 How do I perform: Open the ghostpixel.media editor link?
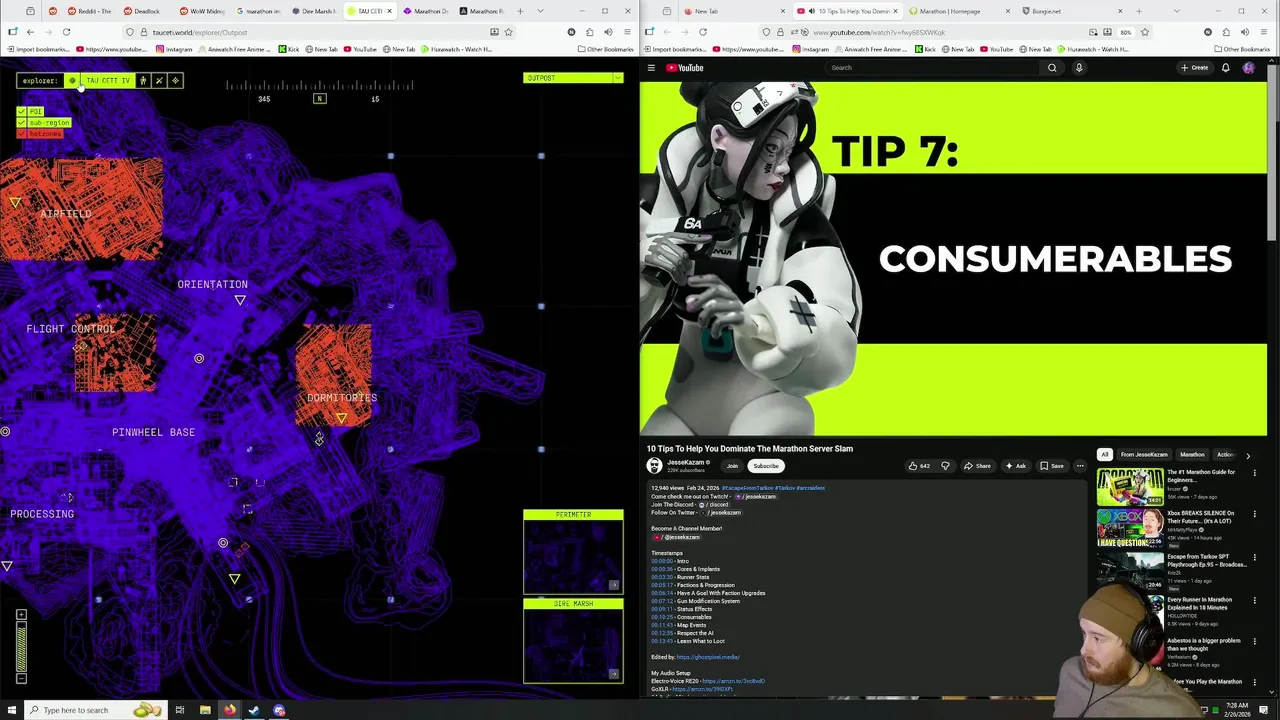click(708, 657)
